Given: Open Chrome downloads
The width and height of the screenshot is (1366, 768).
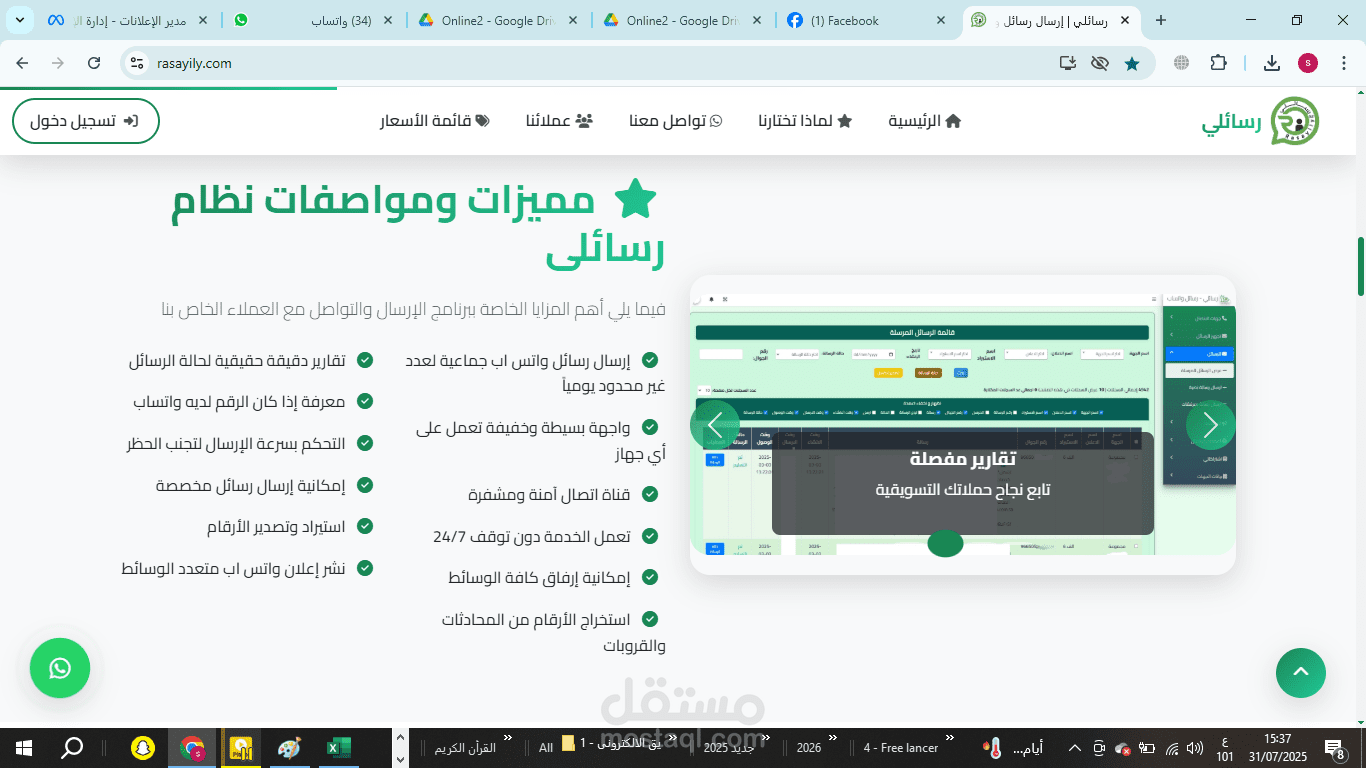Looking at the screenshot, I should click(x=1272, y=63).
